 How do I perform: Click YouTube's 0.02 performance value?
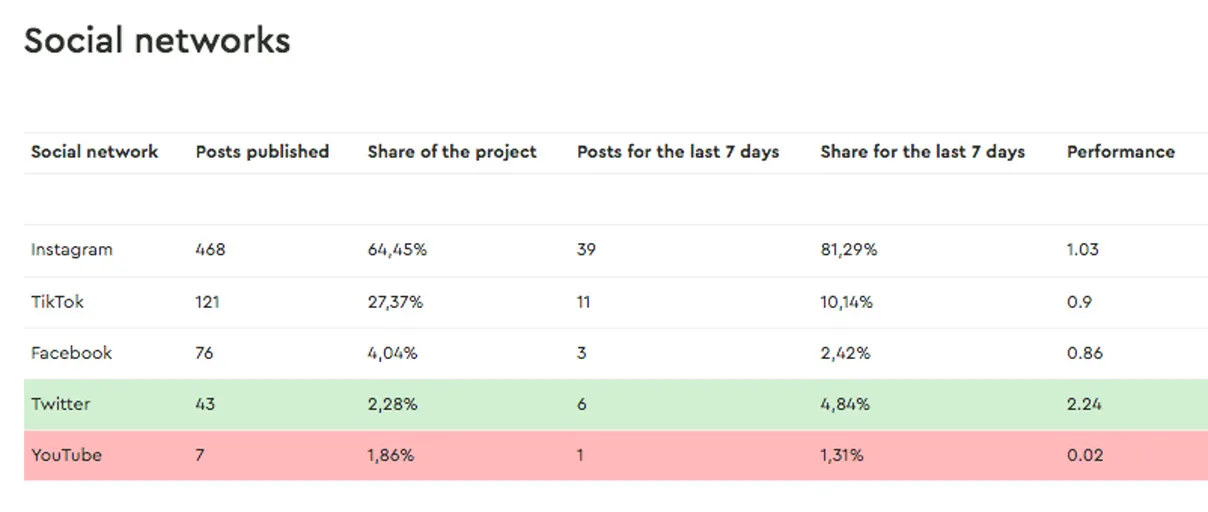tap(1084, 455)
